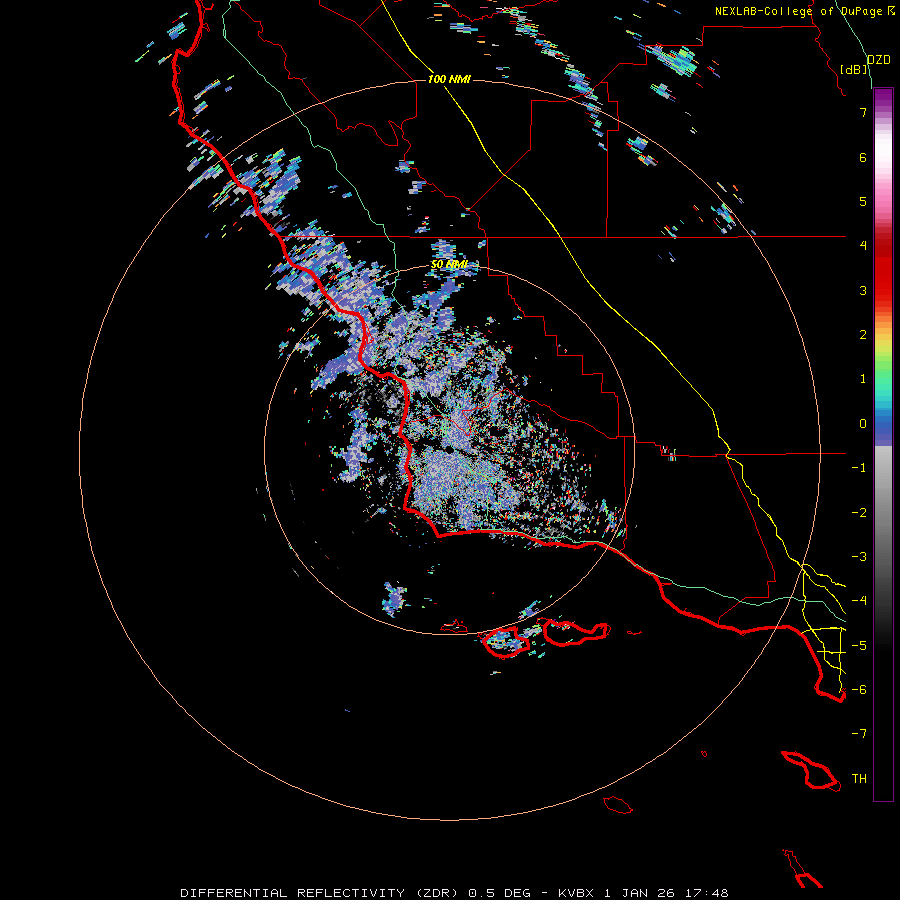This screenshot has height=900, width=900.
Task: Choose the 4 label on the color scale
Action: pyautogui.click(x=863, y=246)
